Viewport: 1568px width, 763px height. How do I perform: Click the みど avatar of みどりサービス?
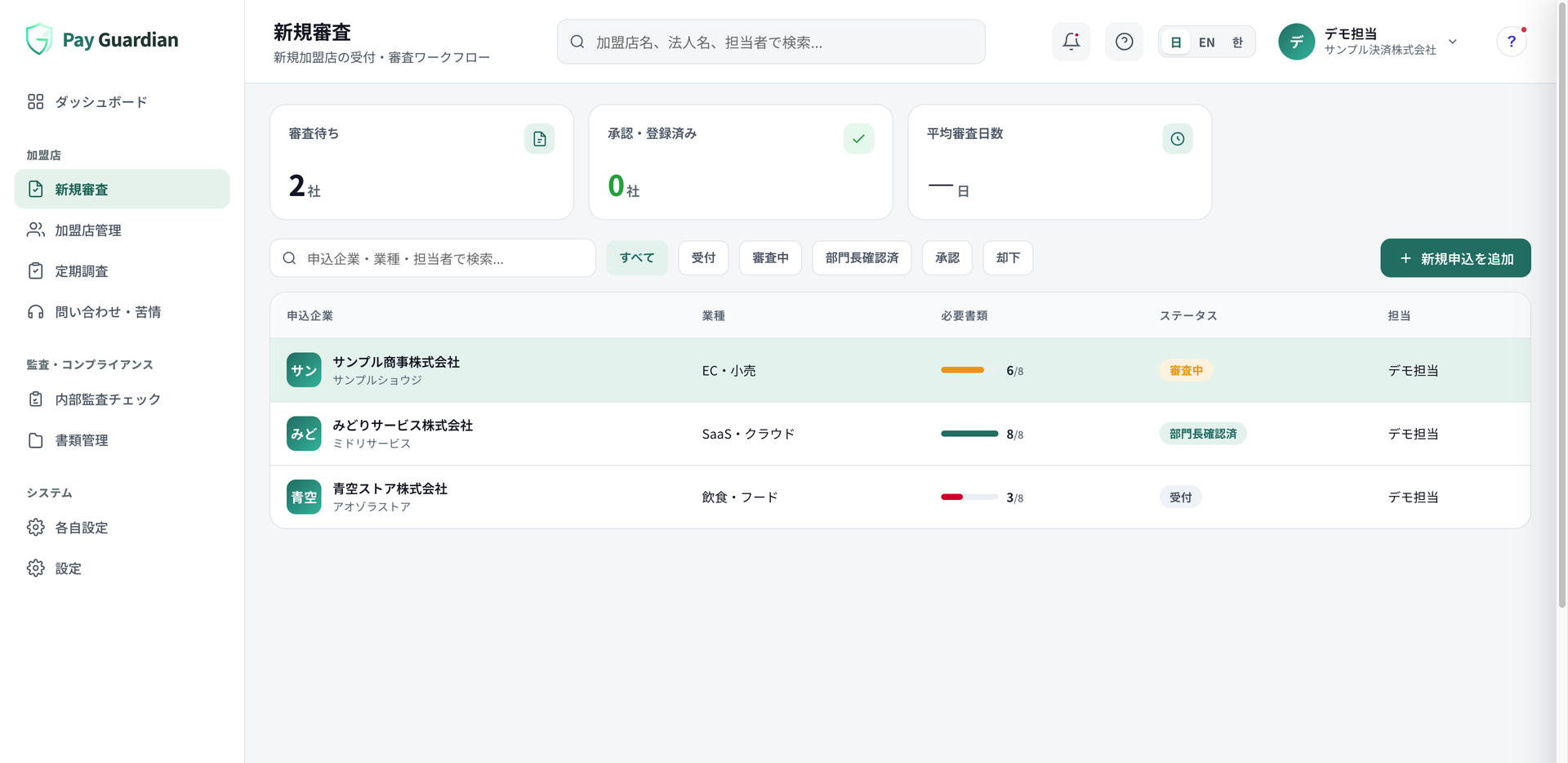[x=304, y=434]
